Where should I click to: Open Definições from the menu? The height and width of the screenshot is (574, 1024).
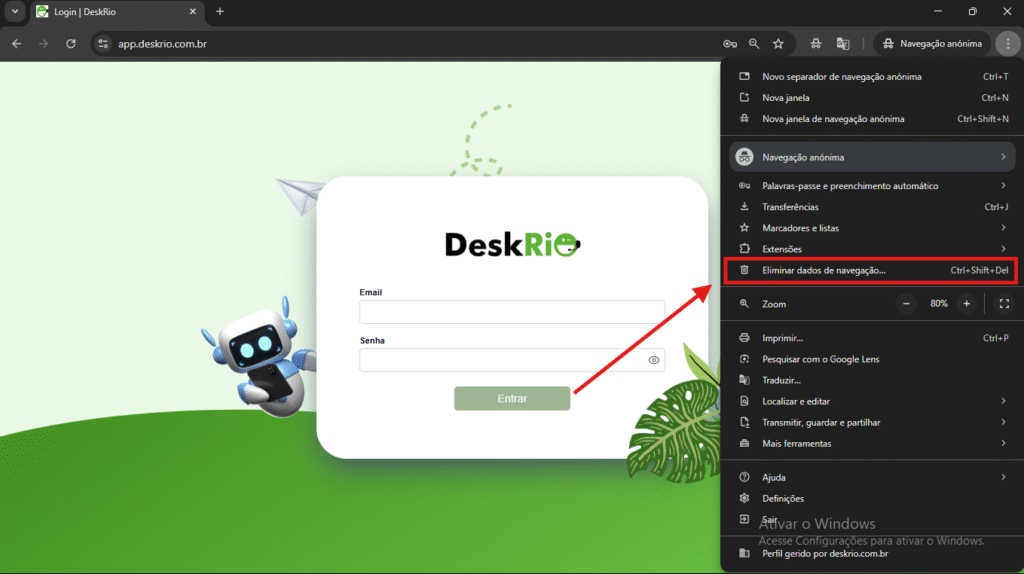(x=872, y=498)
